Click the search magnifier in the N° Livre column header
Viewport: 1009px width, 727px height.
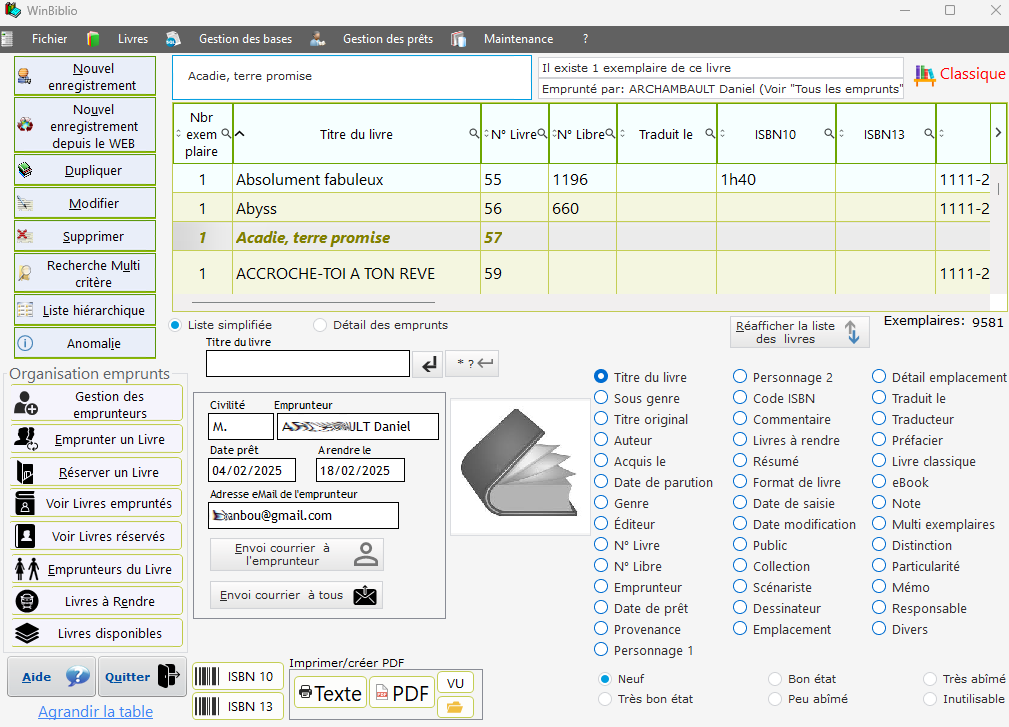pos(542,133)
